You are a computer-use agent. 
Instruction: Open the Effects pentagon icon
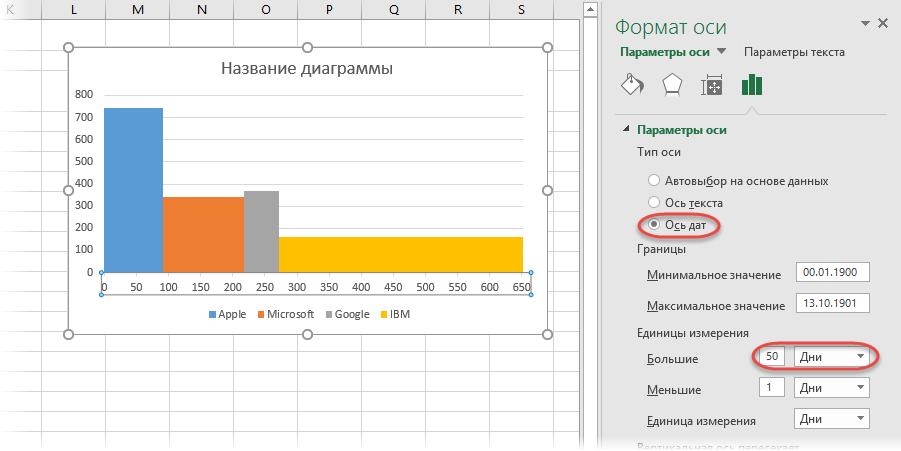672,85
